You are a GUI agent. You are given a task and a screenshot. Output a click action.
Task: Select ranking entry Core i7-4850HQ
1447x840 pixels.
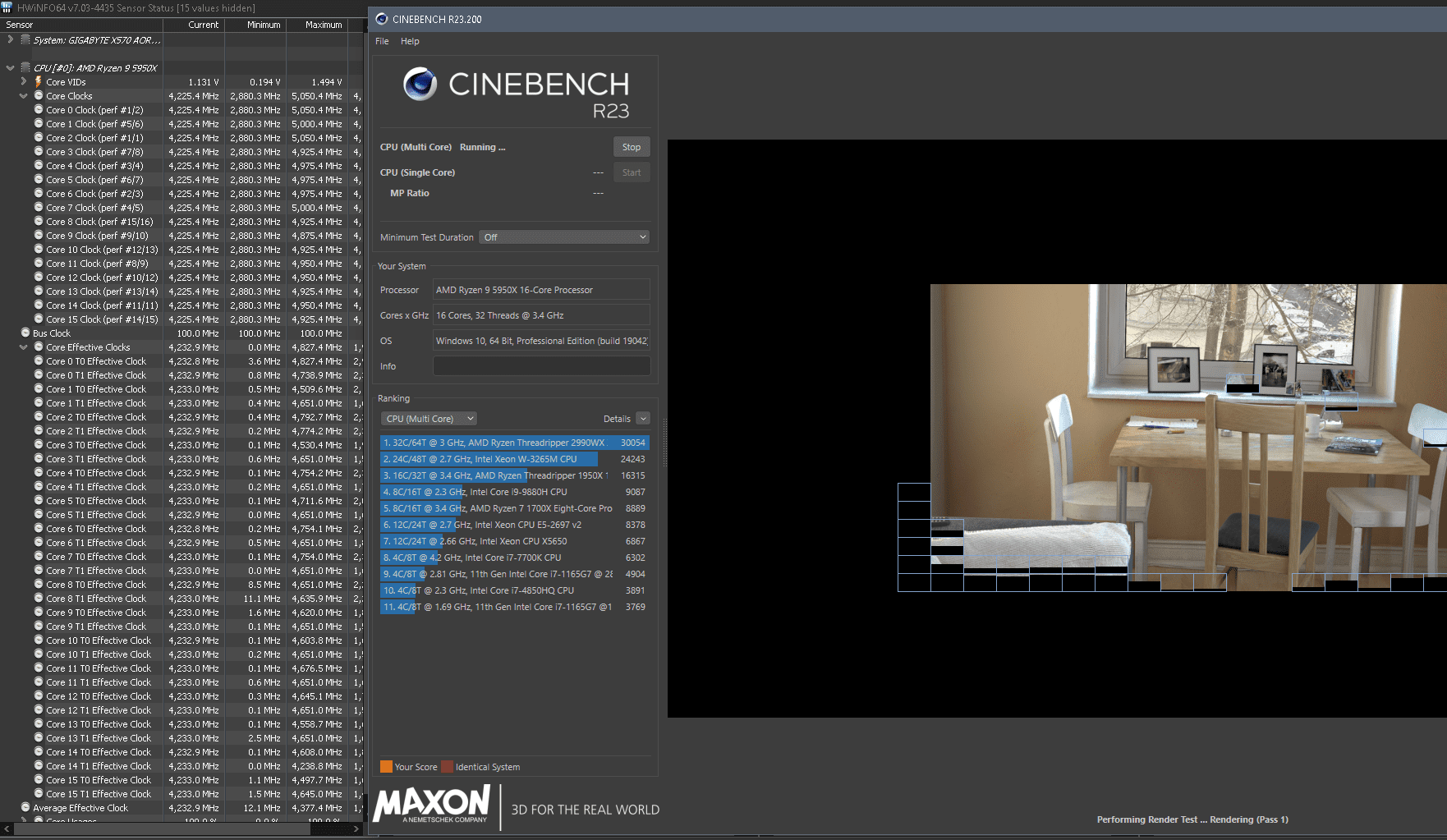coord(515,590)
